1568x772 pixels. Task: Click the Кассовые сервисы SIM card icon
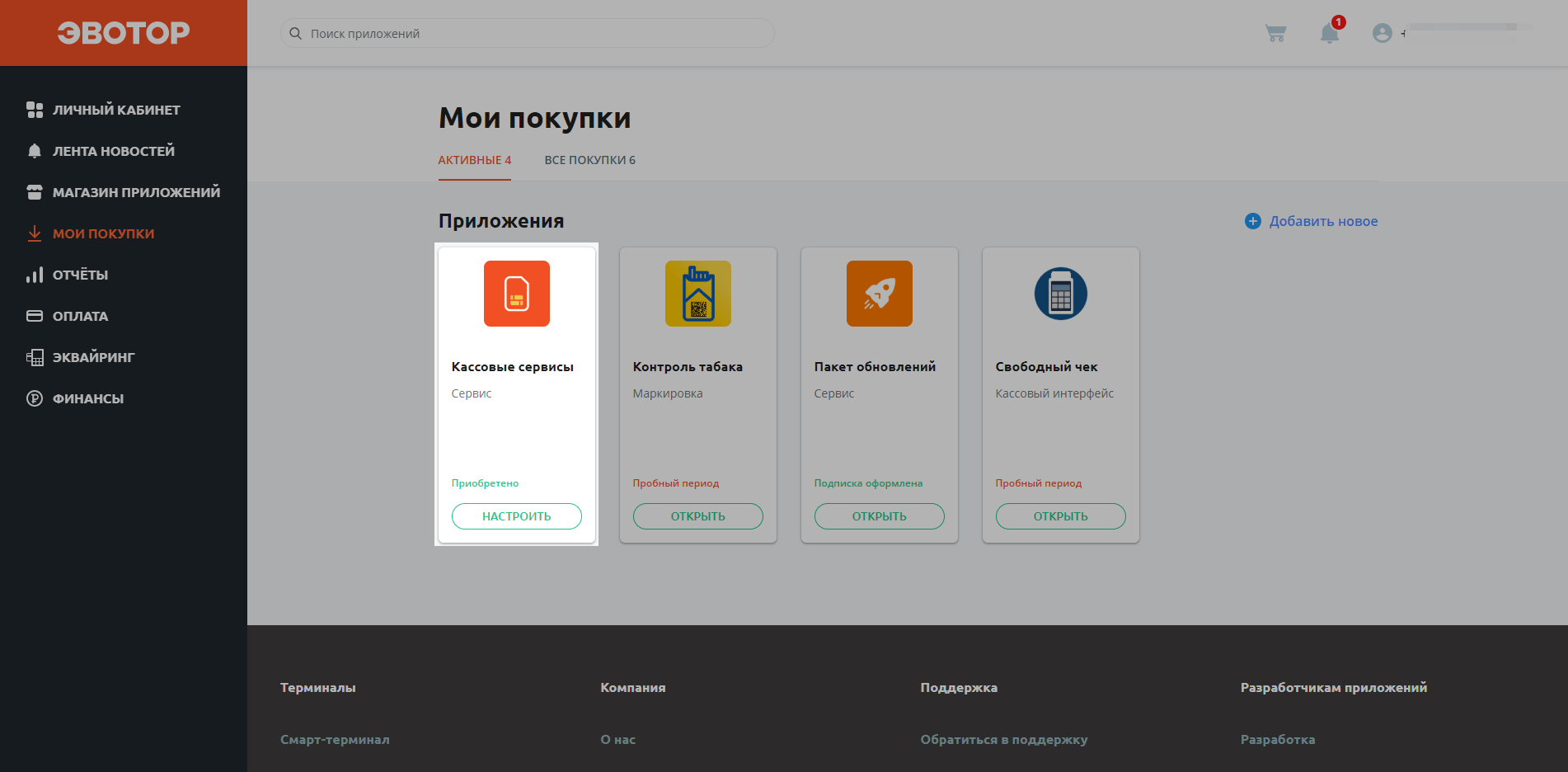point(517,294)
